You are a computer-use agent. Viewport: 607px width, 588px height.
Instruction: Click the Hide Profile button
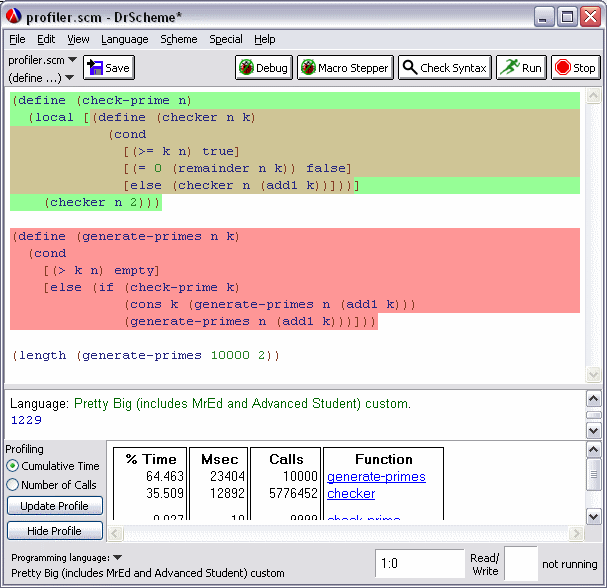(x=55, y=530)
